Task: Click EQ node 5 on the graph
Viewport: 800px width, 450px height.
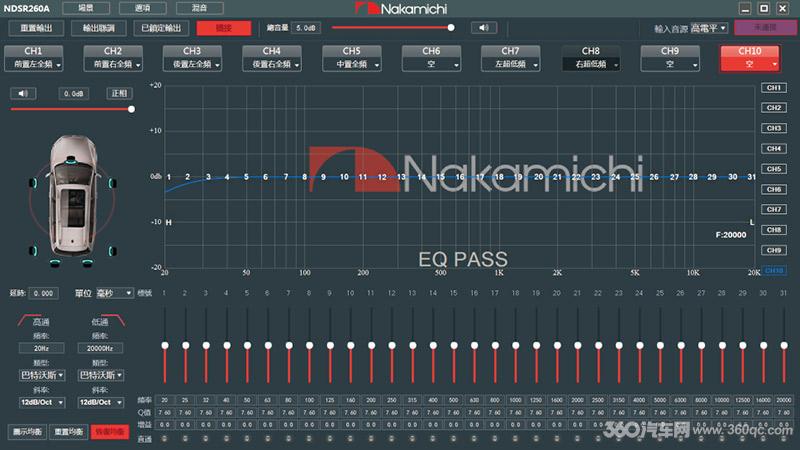Action: [x=246, y=177]
